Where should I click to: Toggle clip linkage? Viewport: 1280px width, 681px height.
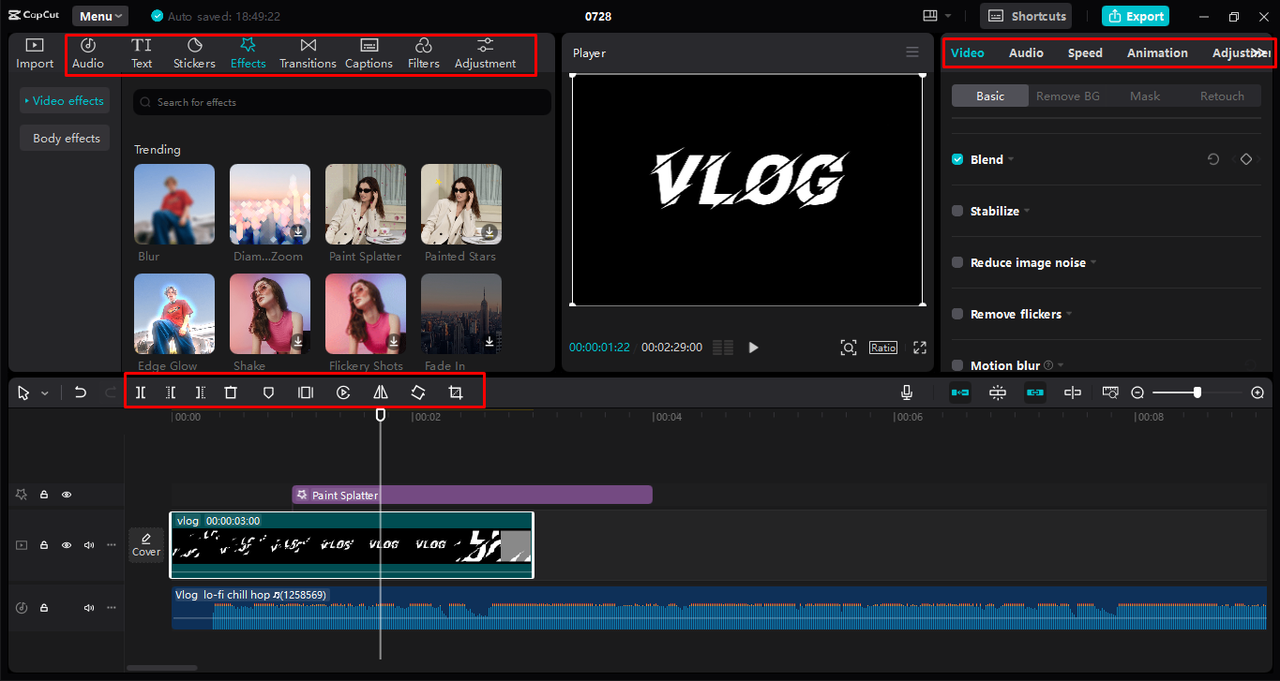[1035, 393]
